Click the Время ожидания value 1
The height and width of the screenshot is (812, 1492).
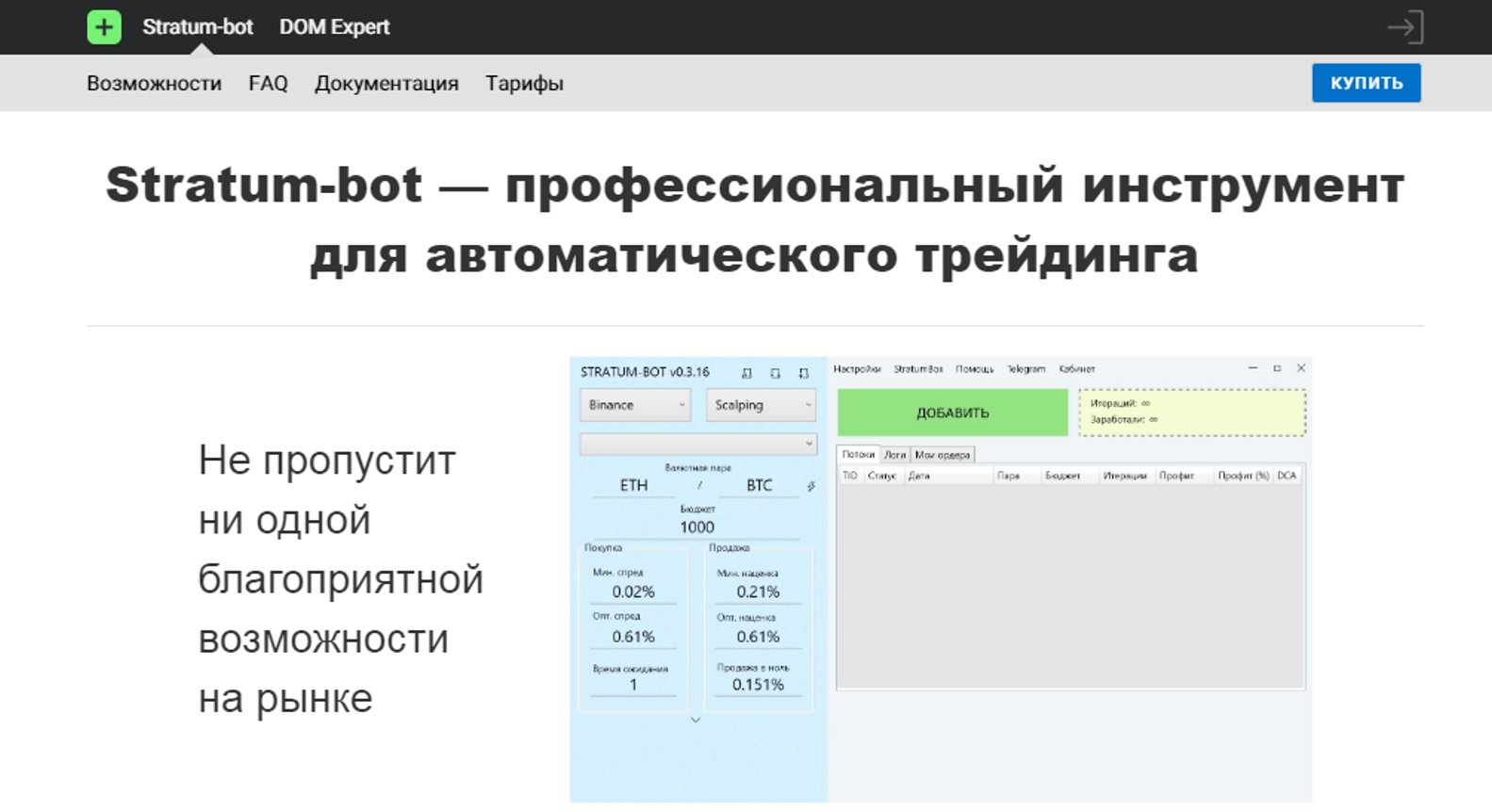pos(633,685)
